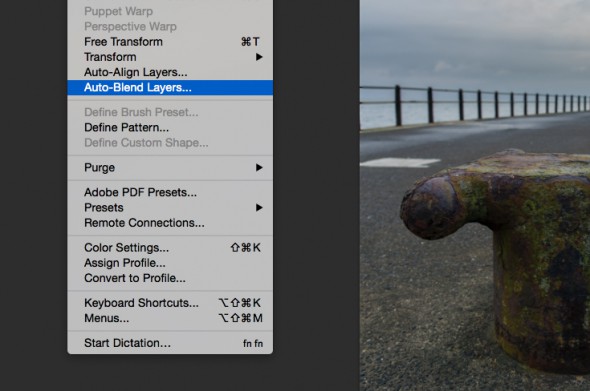Click the Puppet Warp menu entry
The image size is (590, 391).
pos(170,11)
